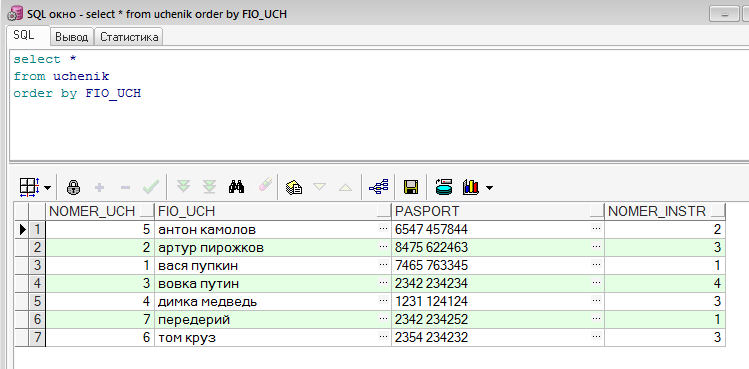The image size is (749, 369).
Task: Click the next record down-triangle icon
Action: click(319, 187)
